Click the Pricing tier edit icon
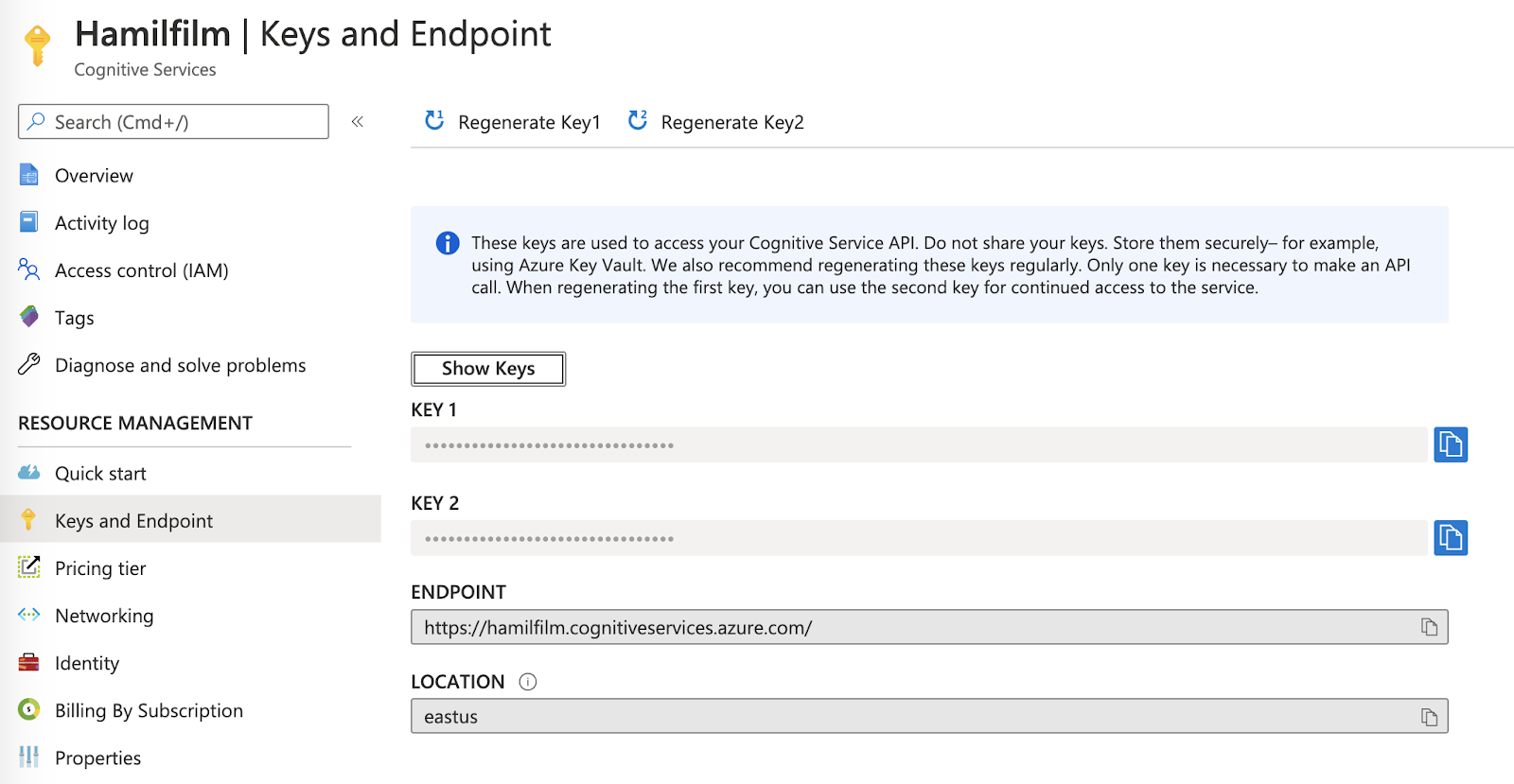This screenshot has height=784, width=1514. point(29,567)
